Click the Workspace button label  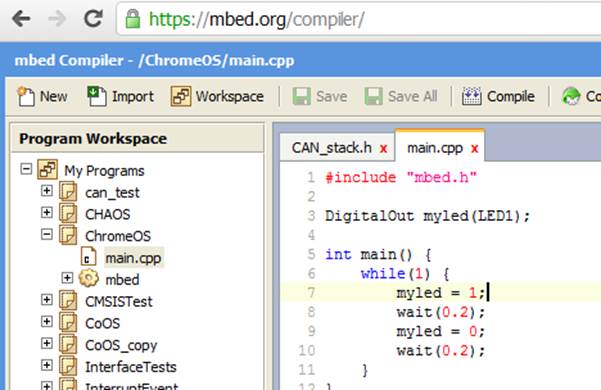point(230,97)
